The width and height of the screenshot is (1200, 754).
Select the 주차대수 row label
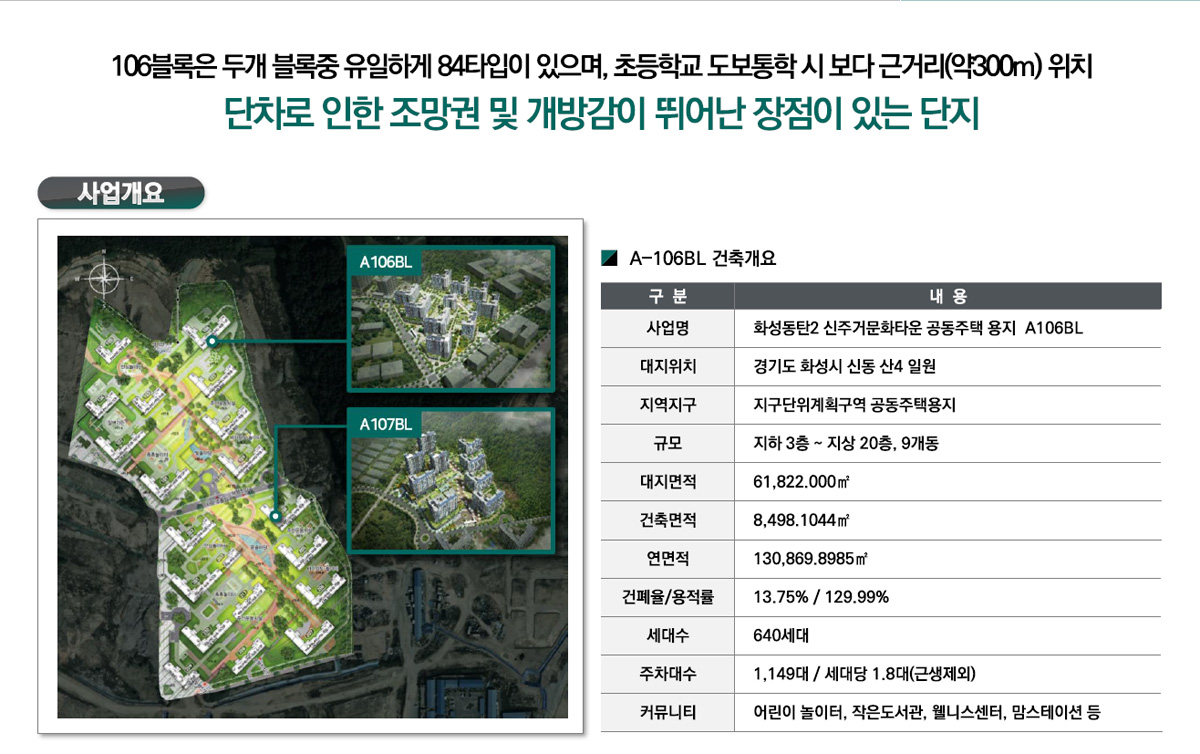point(668,674)
